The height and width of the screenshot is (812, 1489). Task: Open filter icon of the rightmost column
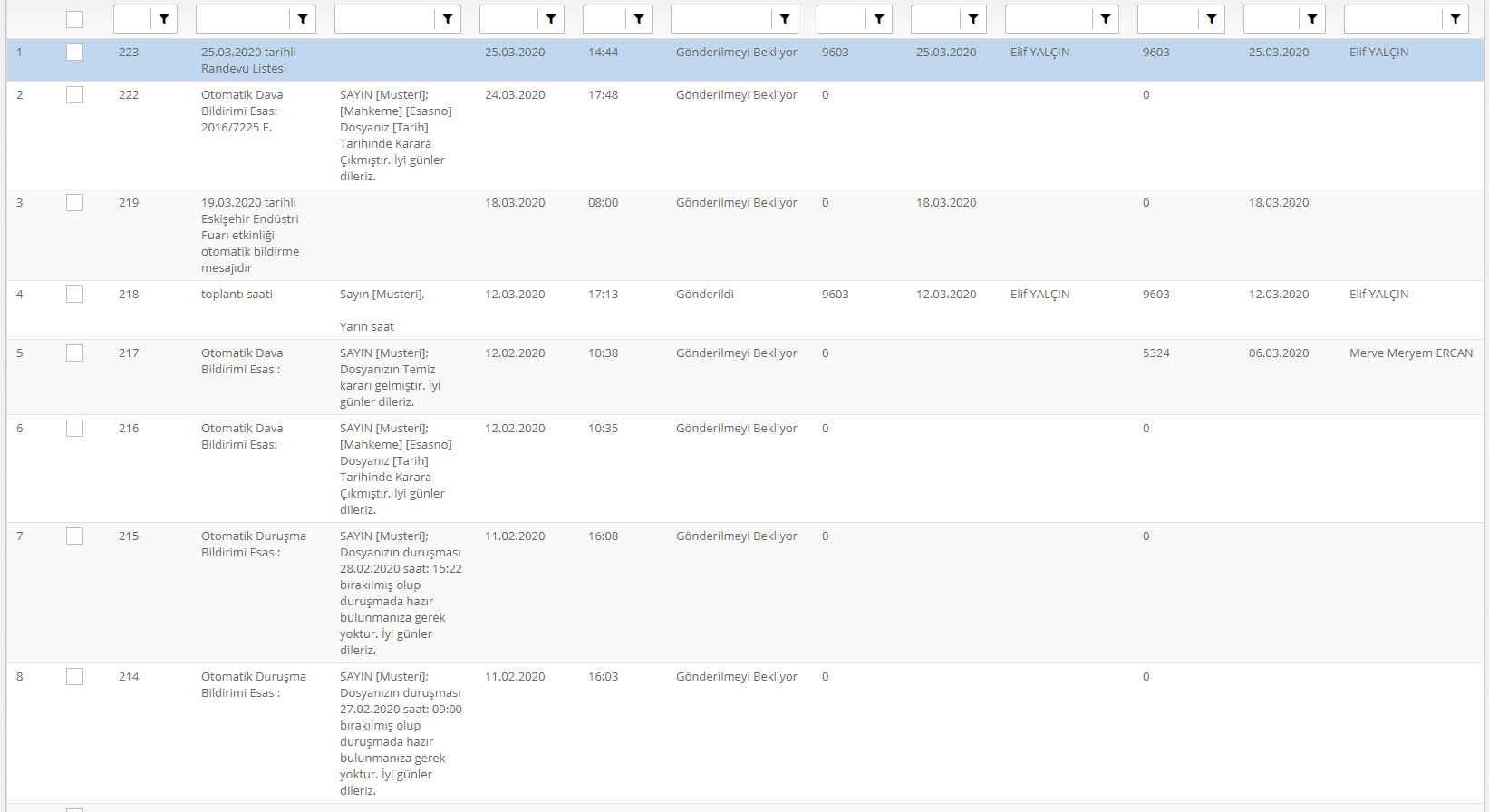click(1455, 19)
